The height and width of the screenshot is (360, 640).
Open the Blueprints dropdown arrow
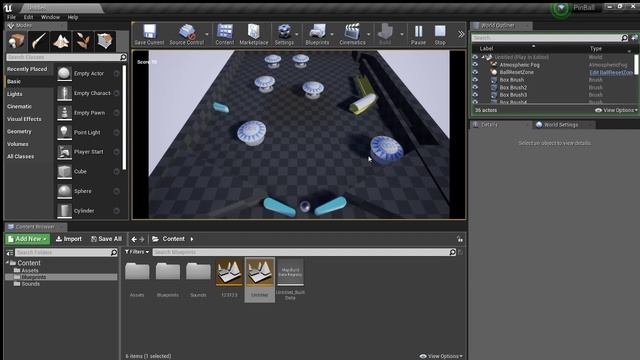pyautogui.click(x=332, y=34)
